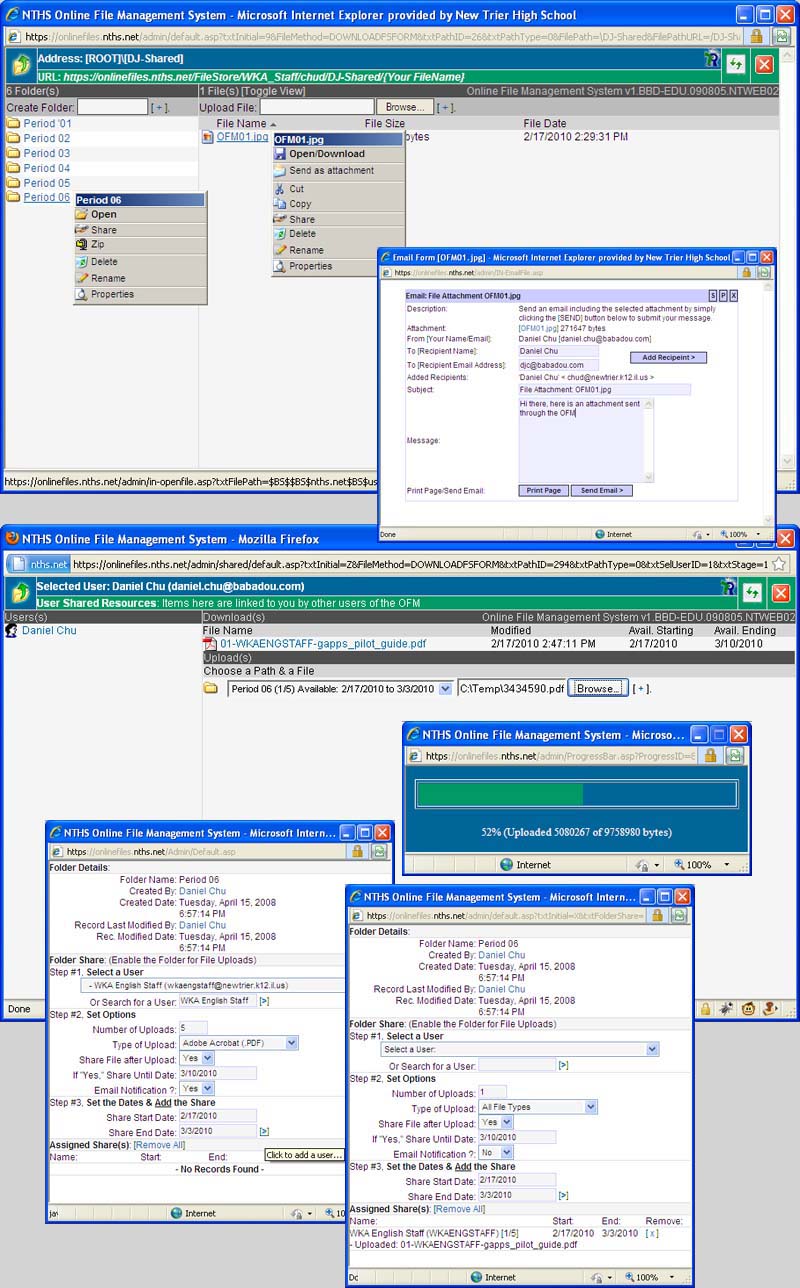Click the padlock icon in the upload progress window address bar

click(x=711, y=756)
